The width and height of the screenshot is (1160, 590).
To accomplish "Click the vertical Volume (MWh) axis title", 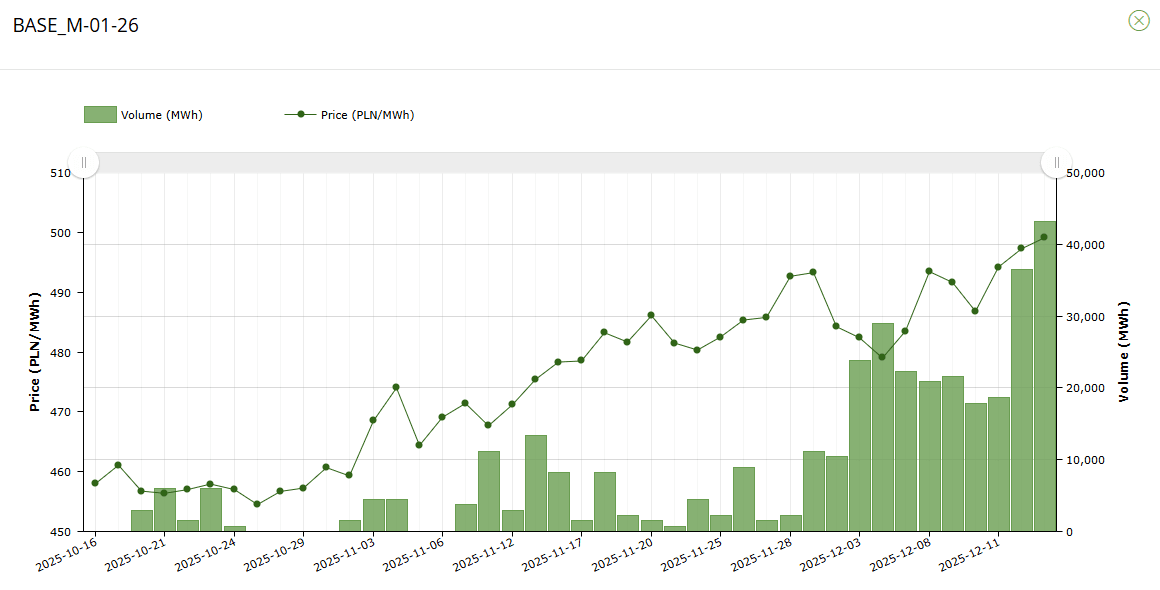I will [x=1123, y=352].
